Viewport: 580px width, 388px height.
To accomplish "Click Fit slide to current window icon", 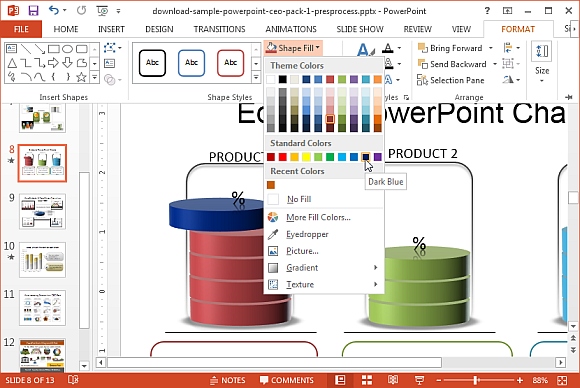I will [x=562, y=380].
